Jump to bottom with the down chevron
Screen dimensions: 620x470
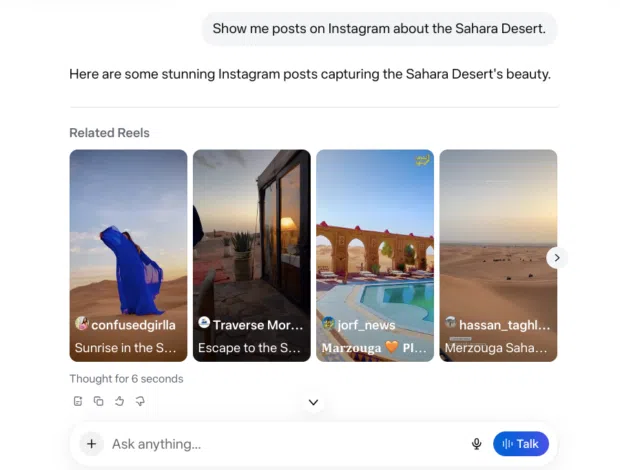pos(313,402)
